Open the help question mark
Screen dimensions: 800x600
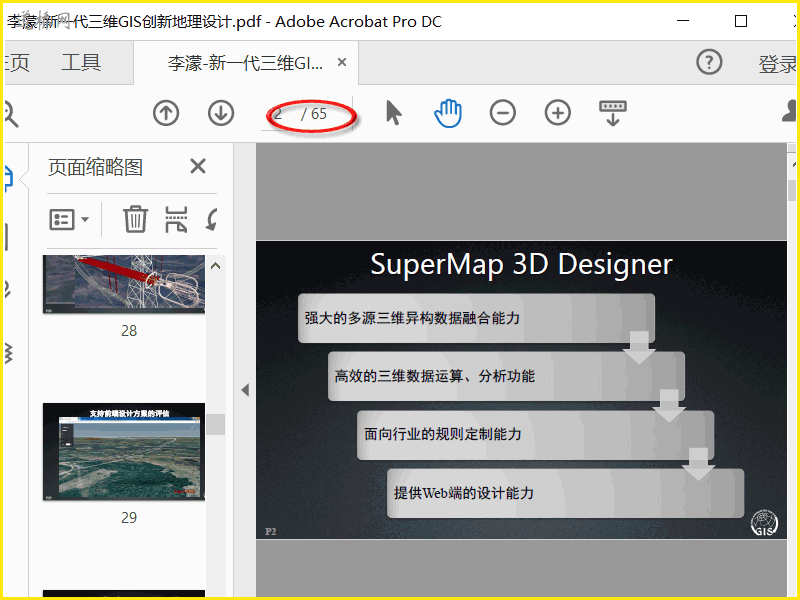tap(709, 63)
